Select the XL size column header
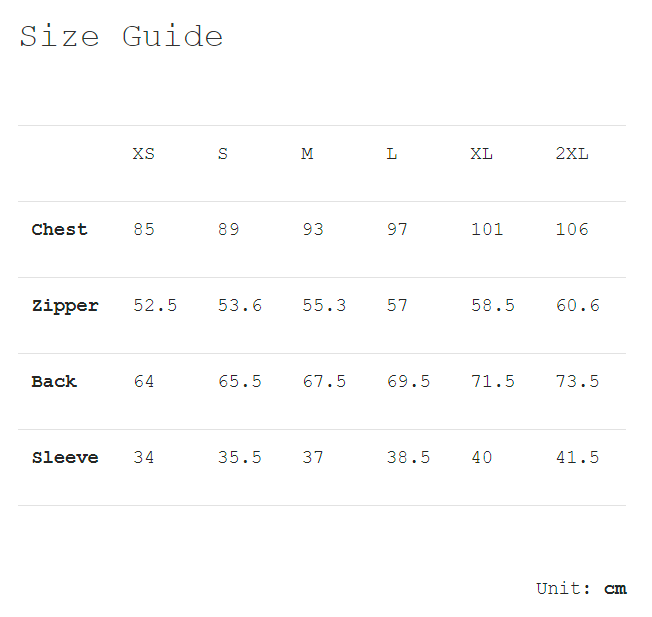652x617 pixels. (x=482, y=154)
